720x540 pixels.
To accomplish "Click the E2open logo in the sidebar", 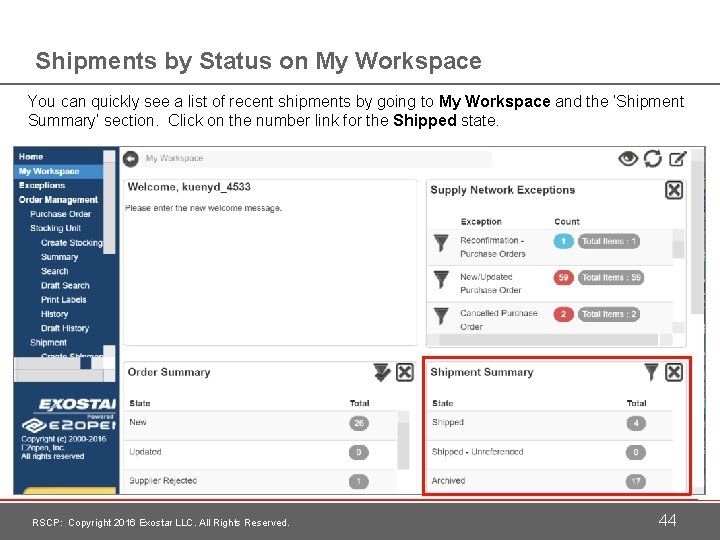I will point(69,425).
